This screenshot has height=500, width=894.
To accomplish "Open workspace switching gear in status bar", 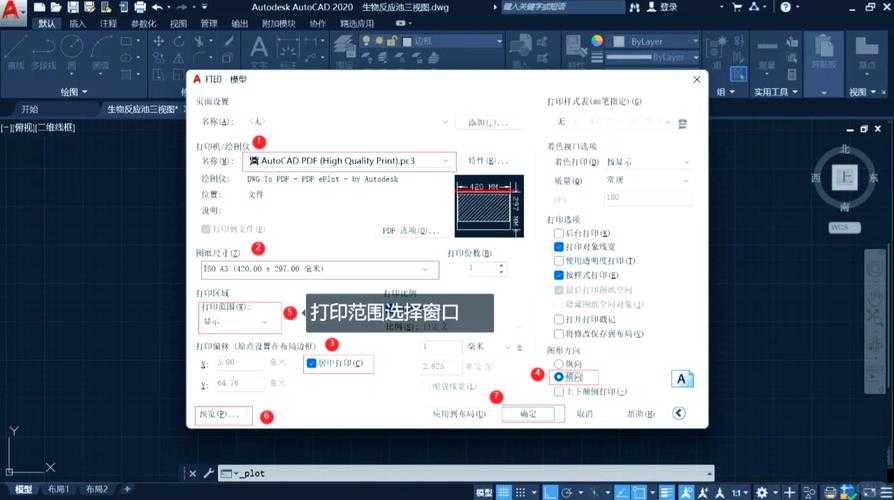I will pyautogui.click(x=762, y=492).
